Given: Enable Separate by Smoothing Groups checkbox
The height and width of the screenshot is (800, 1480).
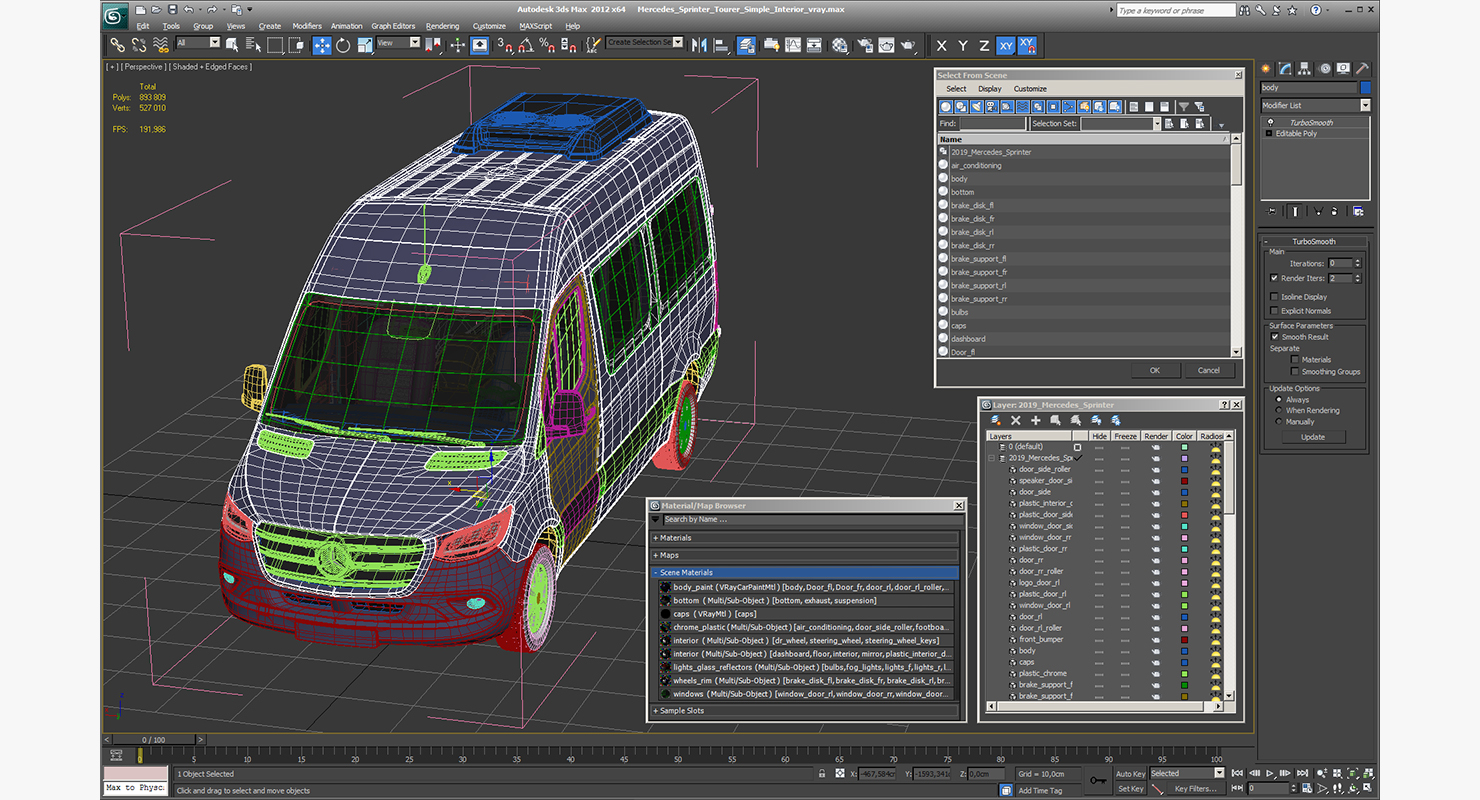Looking at the screenshot, I should pyautogui.click(x=1294, y=372).
